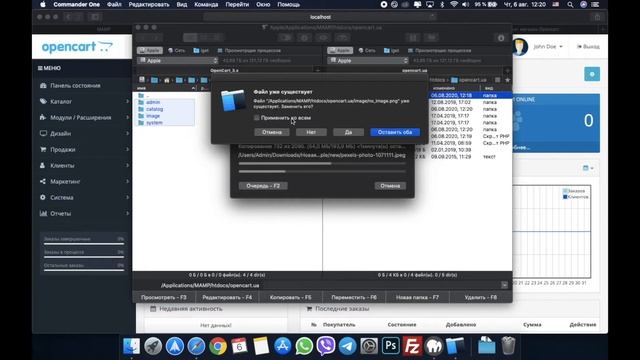Open the Trash from the Dock
The width and height of the screenshot is (640, 360).
[508, 346]
